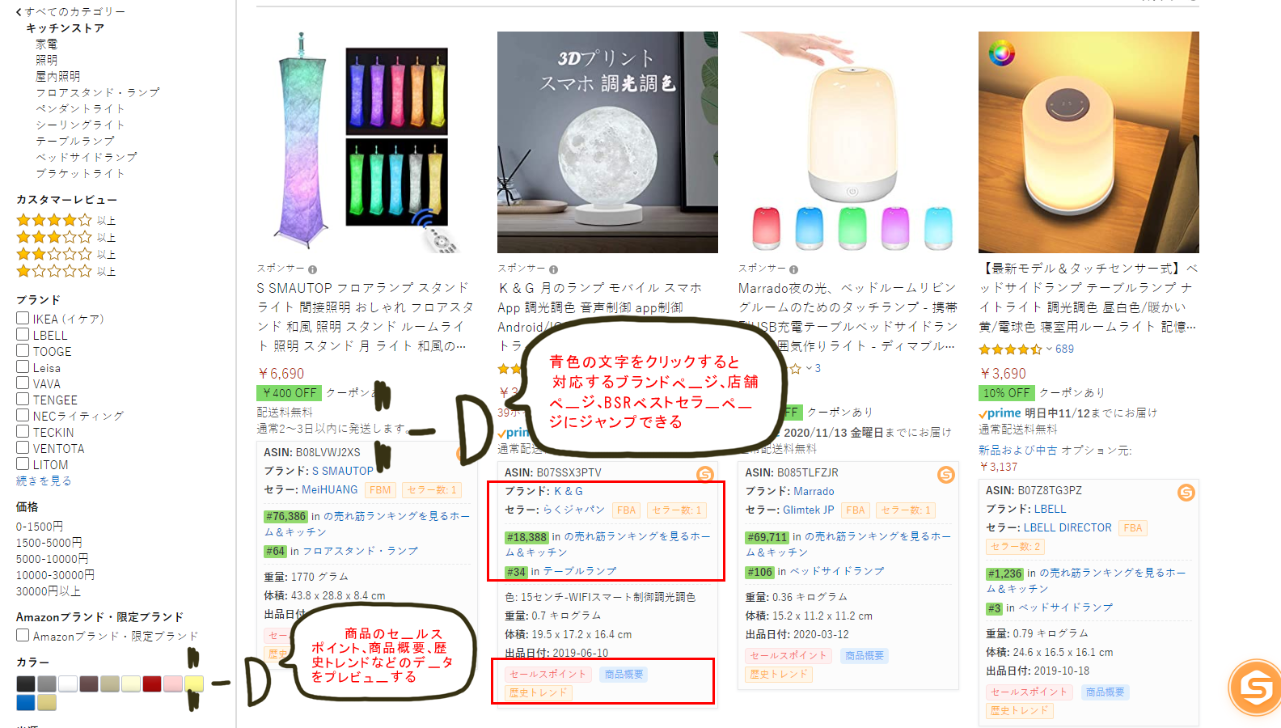Click info icon beside S SMAUTOP sponsor label
Screen dimensions: 1281x728
[x=313, y=269]
